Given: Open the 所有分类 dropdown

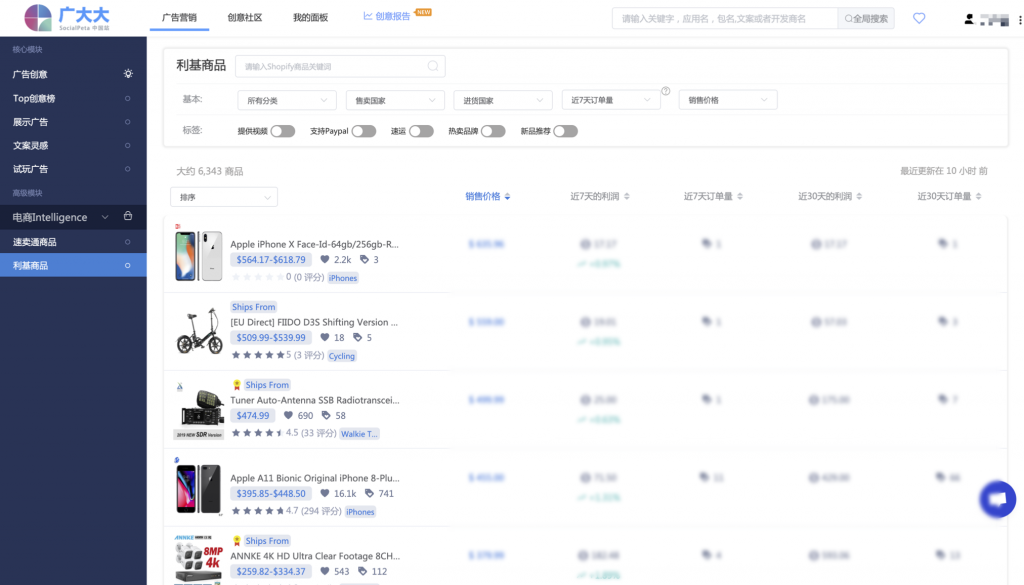Looking at the screenshot, I should 287,100.
